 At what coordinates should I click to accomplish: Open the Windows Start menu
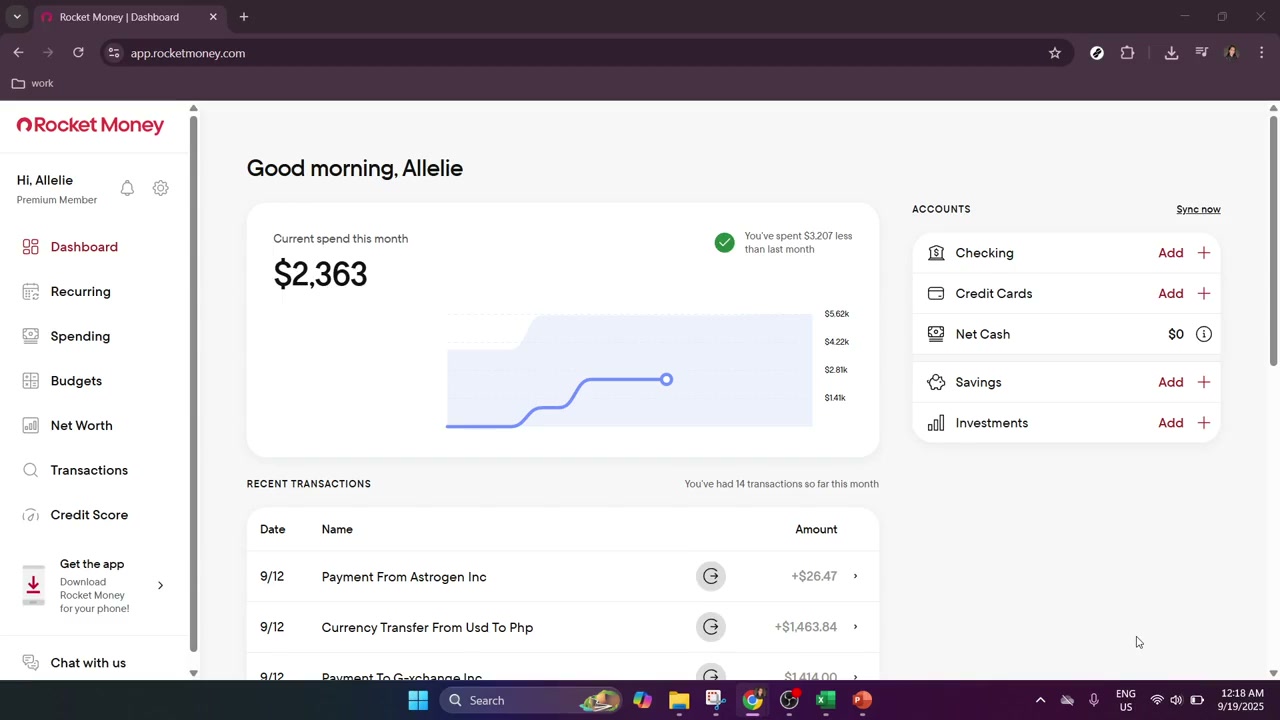(x=418, y=700)
